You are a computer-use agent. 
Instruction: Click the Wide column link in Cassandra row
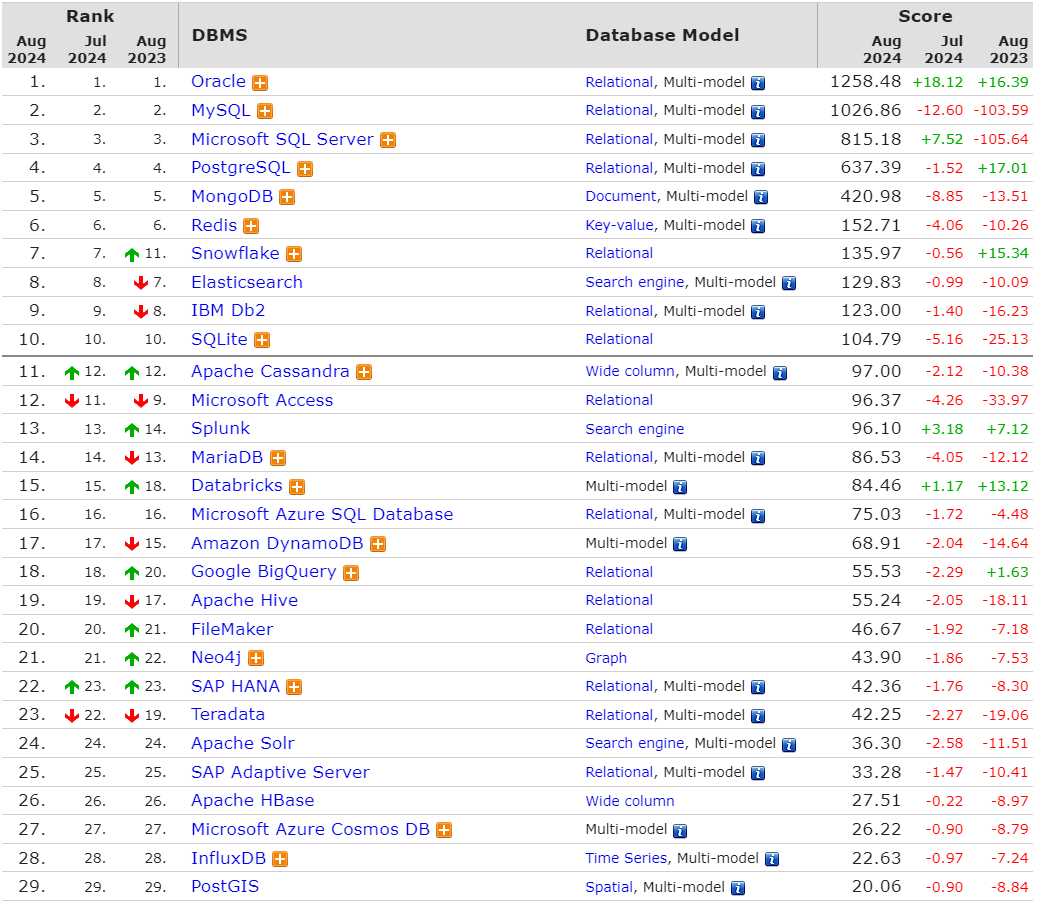630,371
